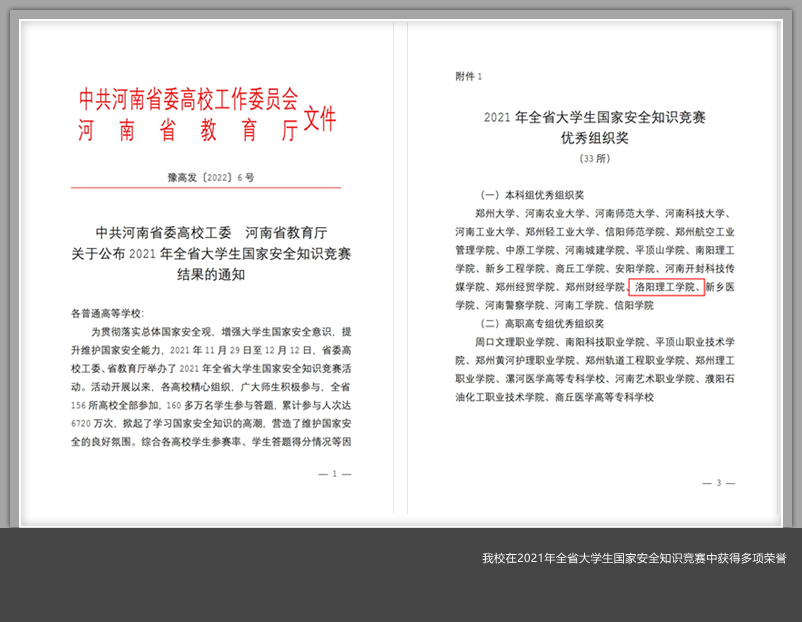Click the document number 豫高发〔2022〕6号
Screen dimensions: 802x622
coord(210,177)
